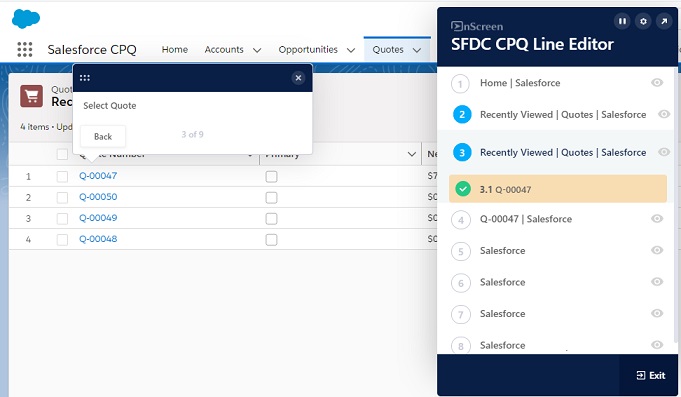
Task: Toggle visibility of Q-00047 | Salesforce step
Action: 657,218
